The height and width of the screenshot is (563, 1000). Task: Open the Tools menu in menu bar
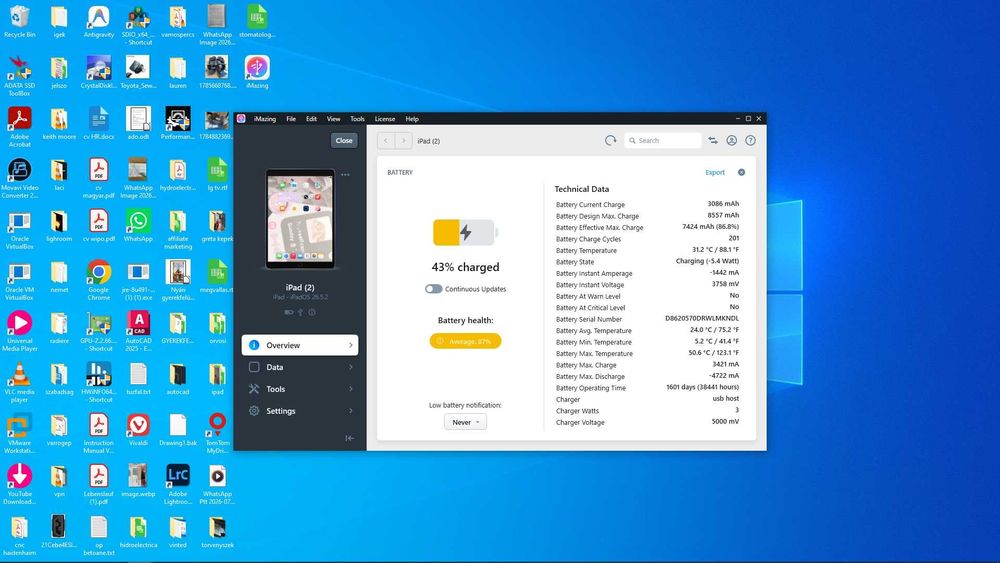(x=357, y=119)
